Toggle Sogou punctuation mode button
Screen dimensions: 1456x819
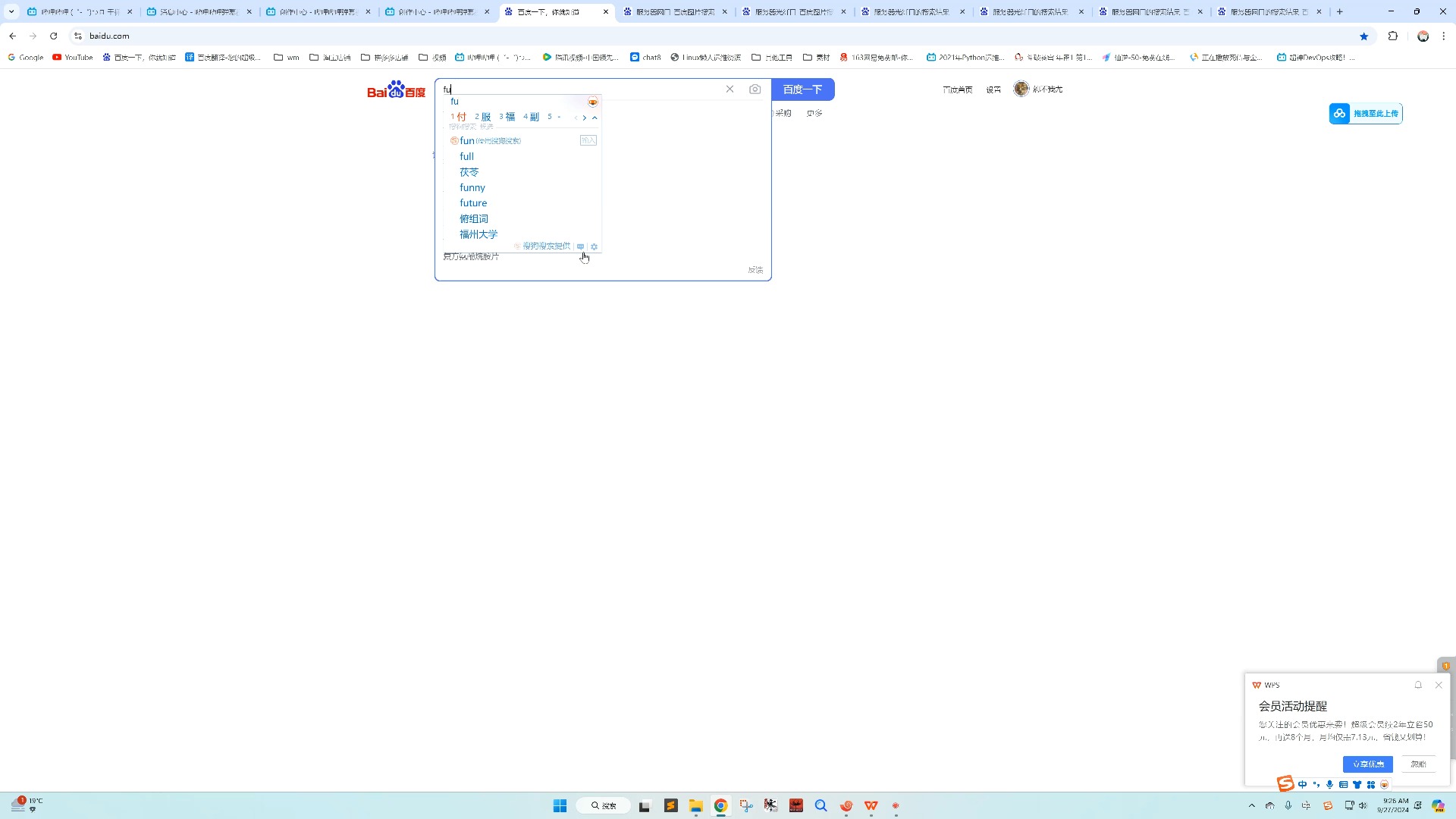click(x=1316, y=785)
